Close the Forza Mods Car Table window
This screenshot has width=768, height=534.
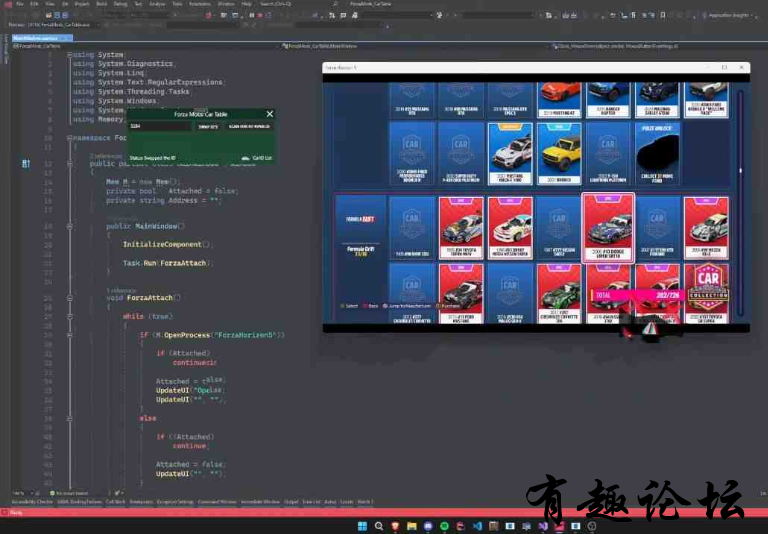[269, 114]
